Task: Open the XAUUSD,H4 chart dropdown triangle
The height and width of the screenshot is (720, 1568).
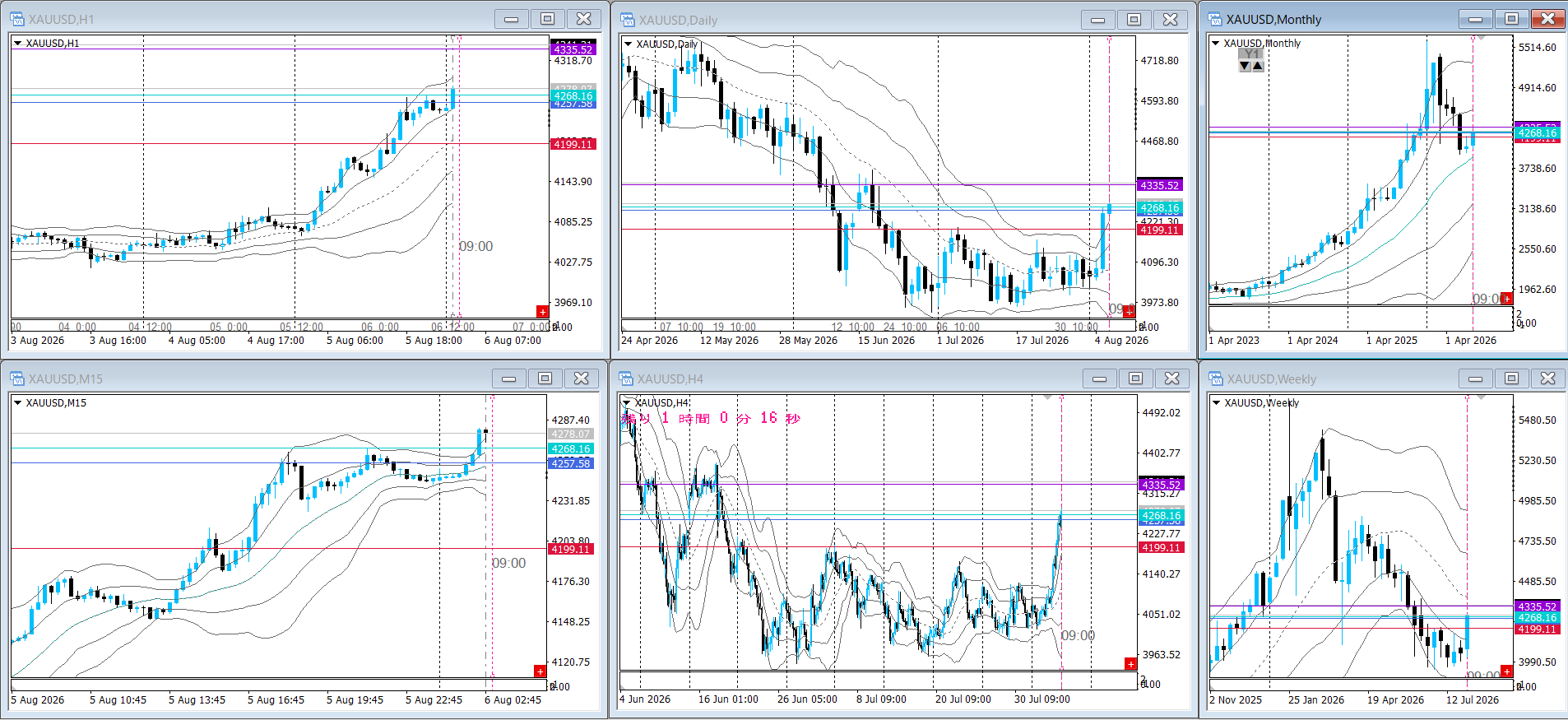Action: pos(627,402)
